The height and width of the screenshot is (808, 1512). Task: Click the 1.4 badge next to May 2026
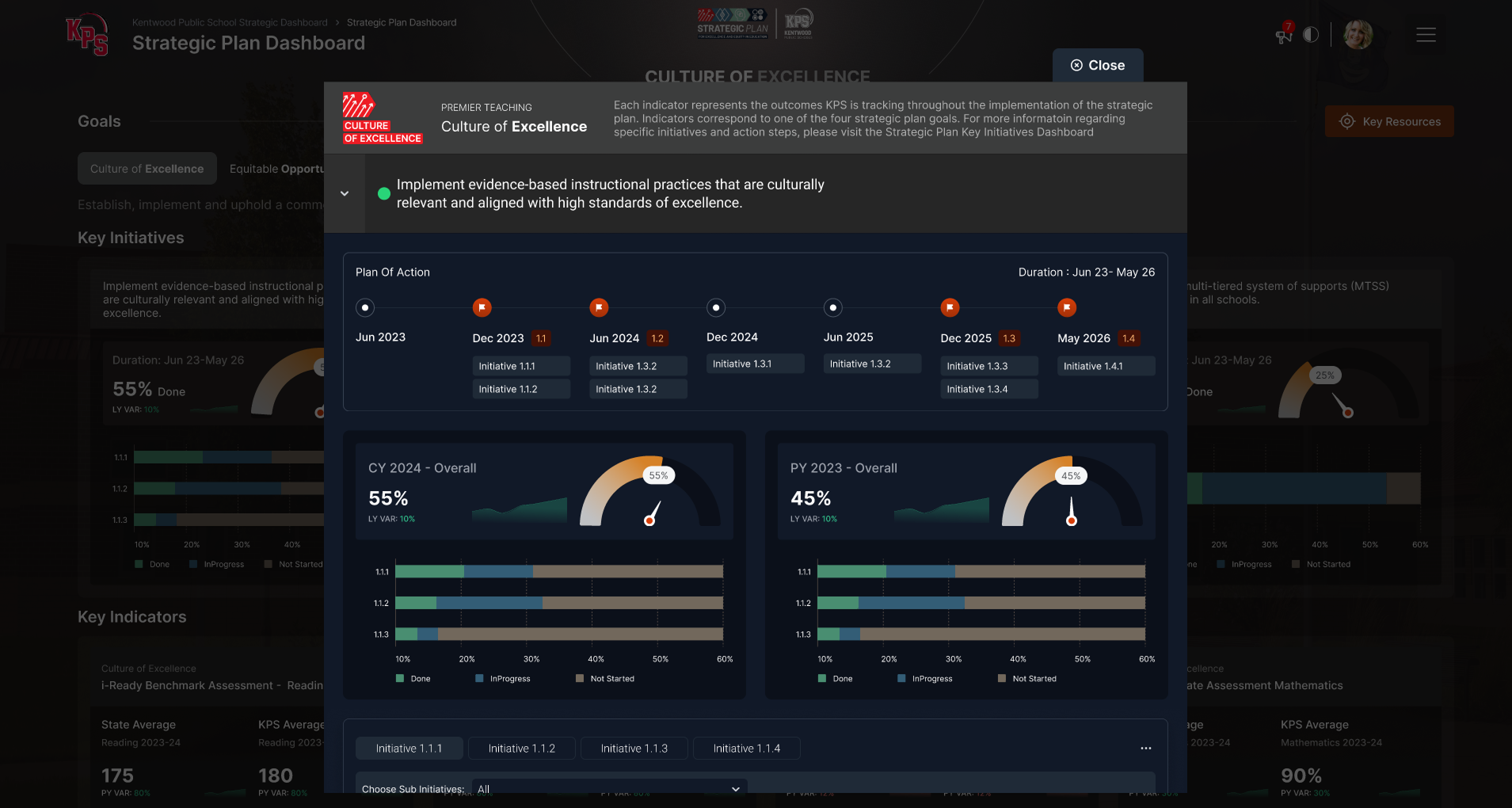click(1129, 338)
